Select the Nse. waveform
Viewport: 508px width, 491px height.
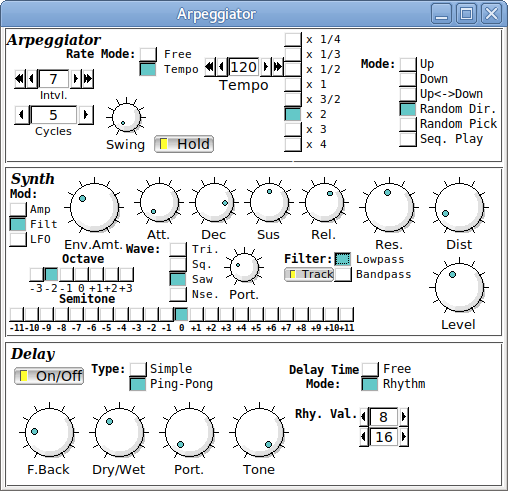[178, 295]
